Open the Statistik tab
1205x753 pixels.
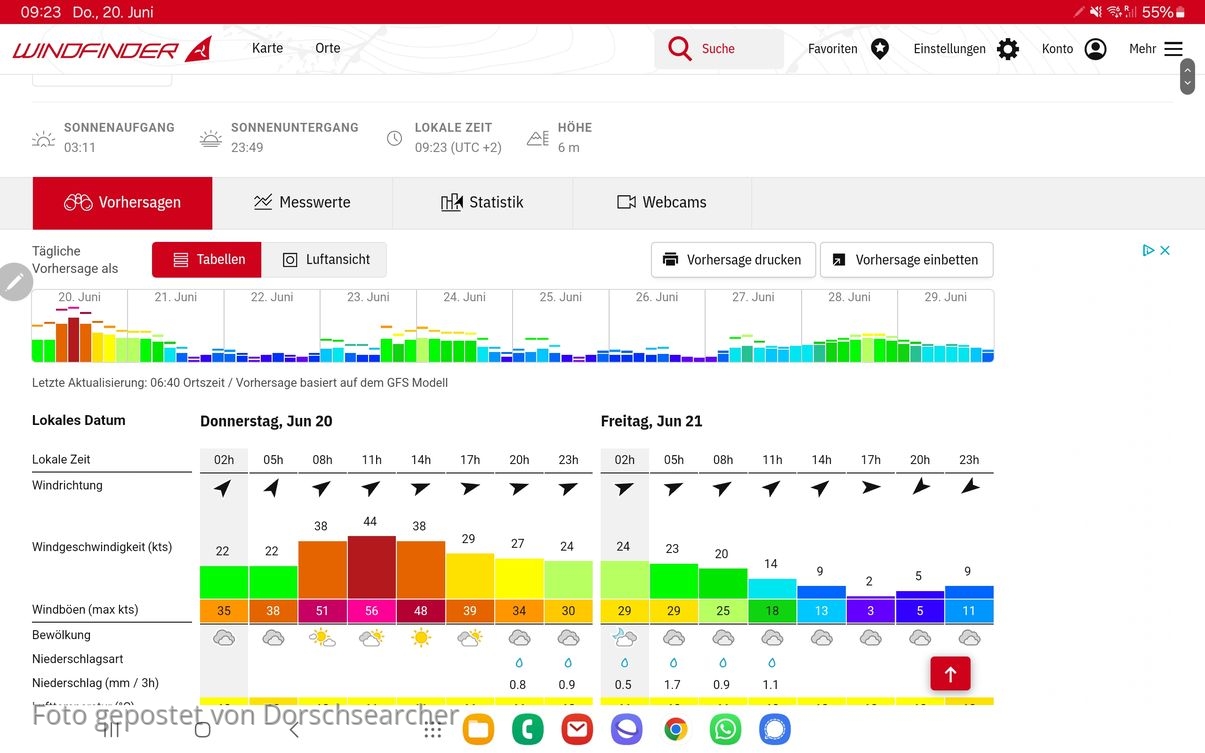[x=482, y=202]
